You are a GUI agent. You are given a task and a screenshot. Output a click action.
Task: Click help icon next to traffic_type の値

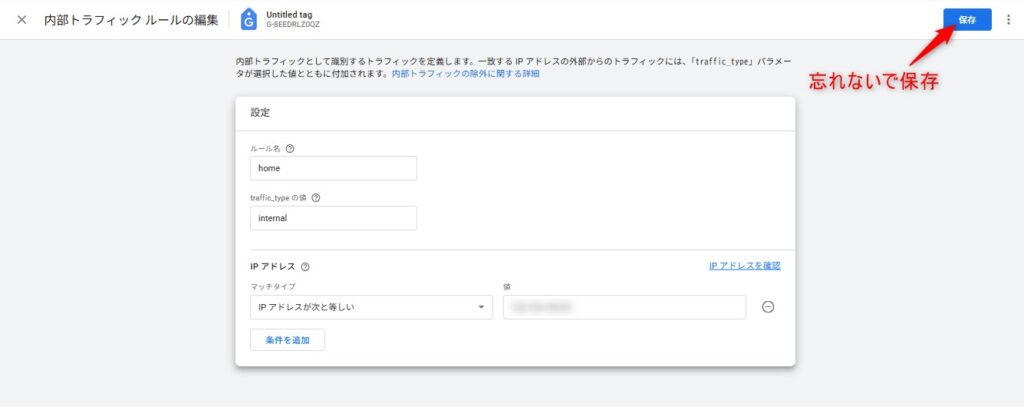coord(316,198)
